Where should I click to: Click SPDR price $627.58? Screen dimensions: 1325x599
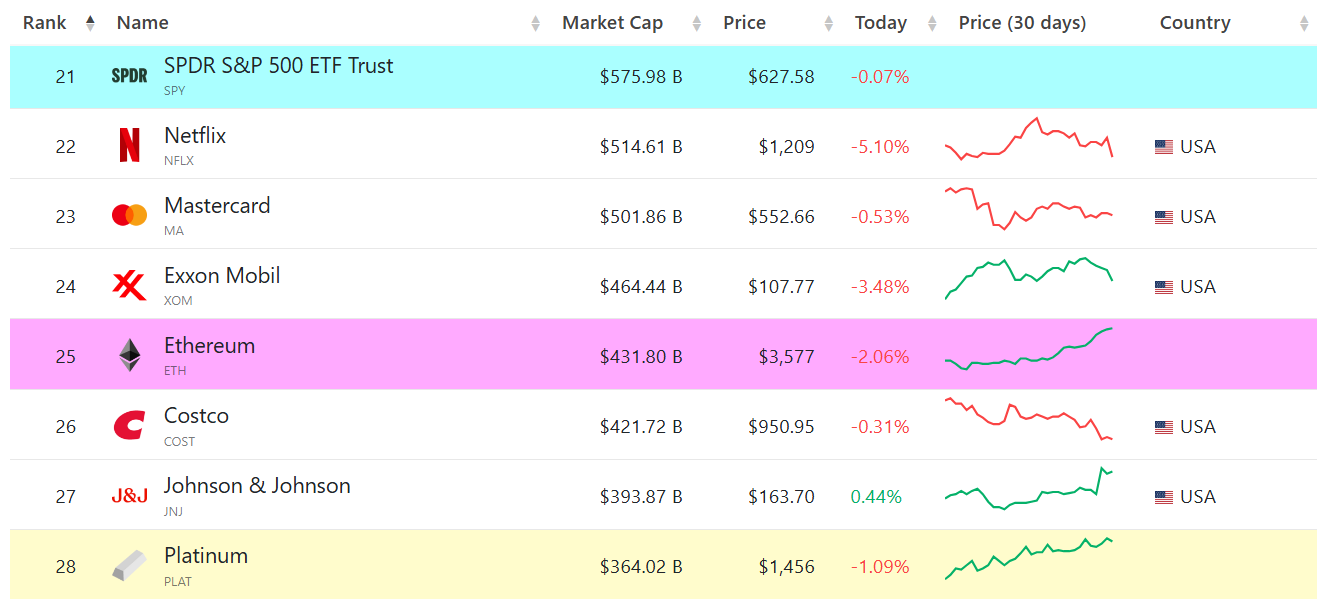pos(781,77)
